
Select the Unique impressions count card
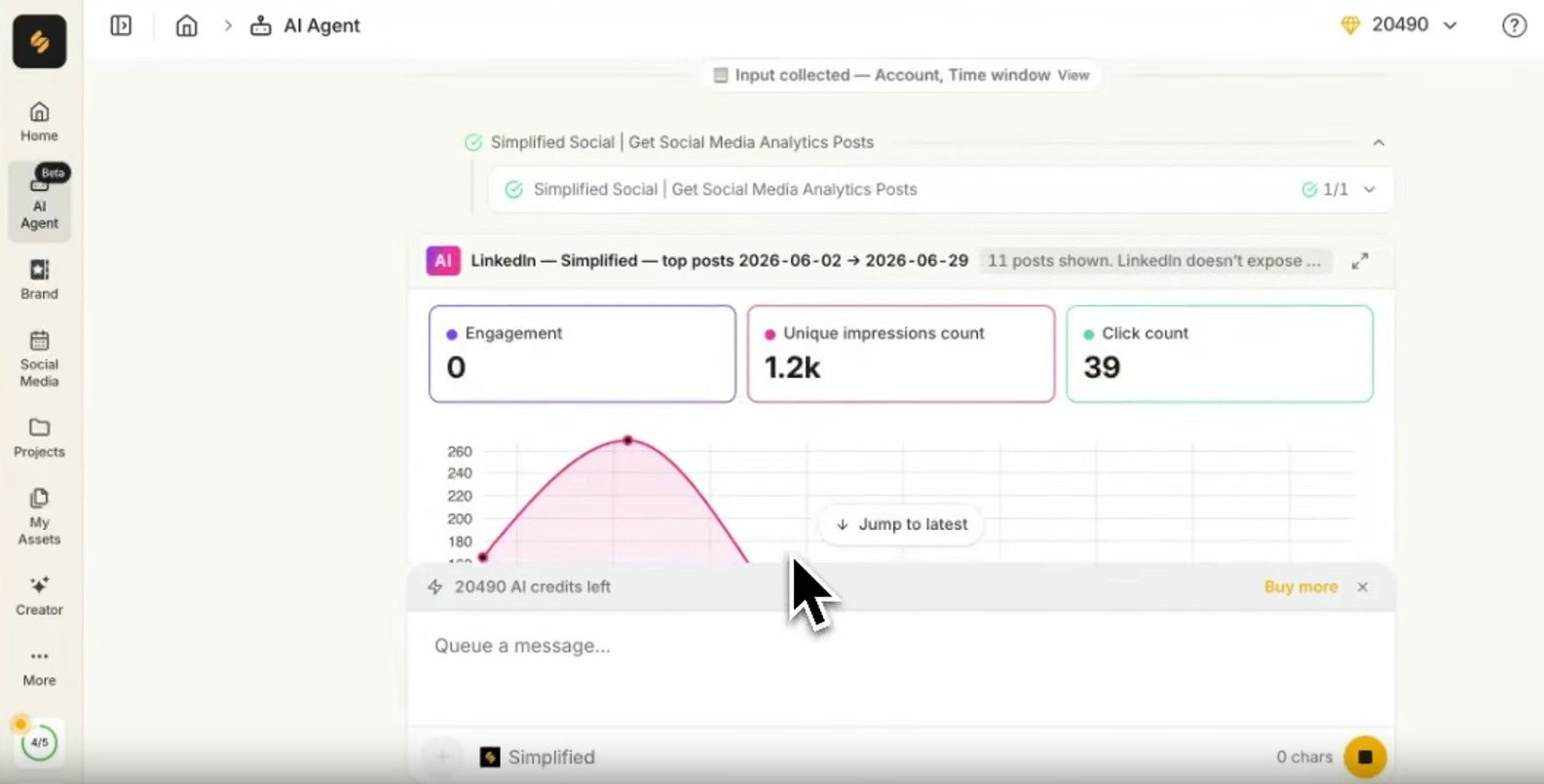click(901, 354)
